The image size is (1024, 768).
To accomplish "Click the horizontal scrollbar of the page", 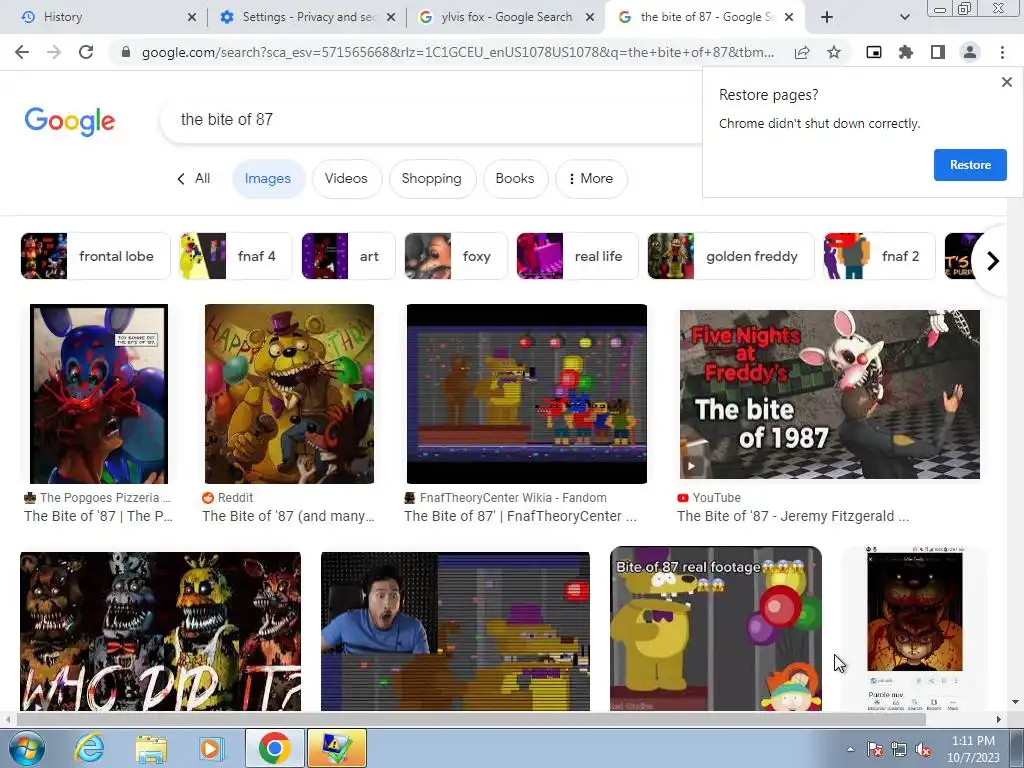I will pos(470,720).
